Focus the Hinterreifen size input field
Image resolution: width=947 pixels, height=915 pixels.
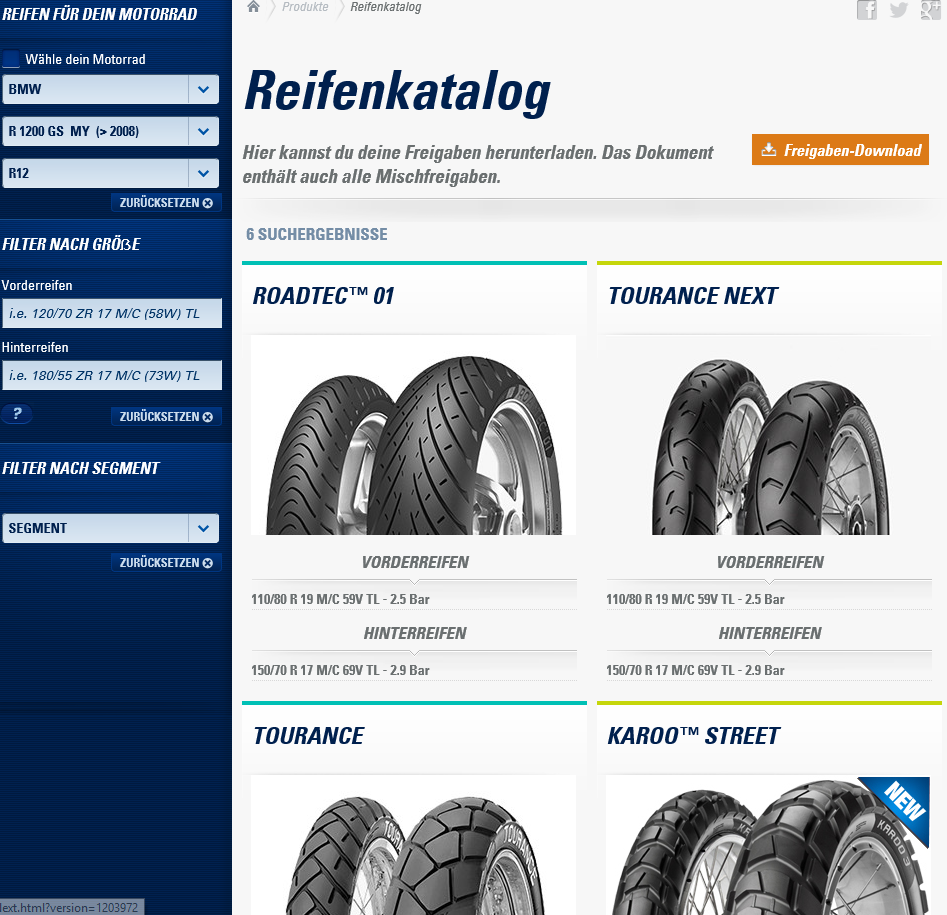click(112, 375)
